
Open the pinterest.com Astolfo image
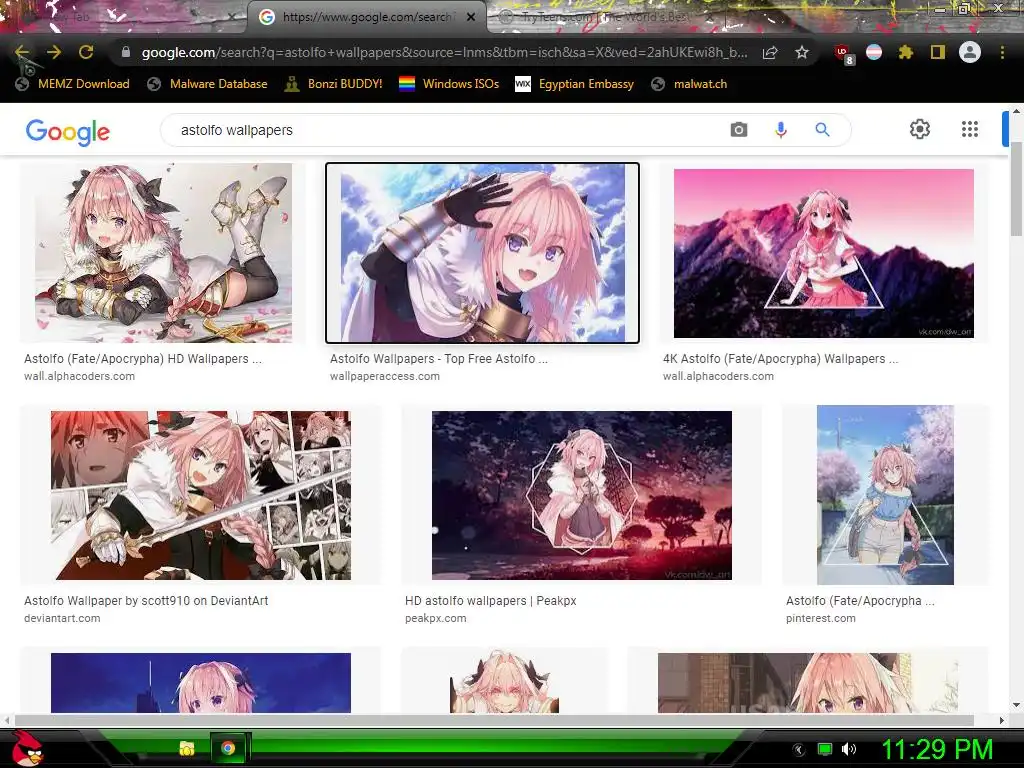pyautogui.click(x=885, y=495)
